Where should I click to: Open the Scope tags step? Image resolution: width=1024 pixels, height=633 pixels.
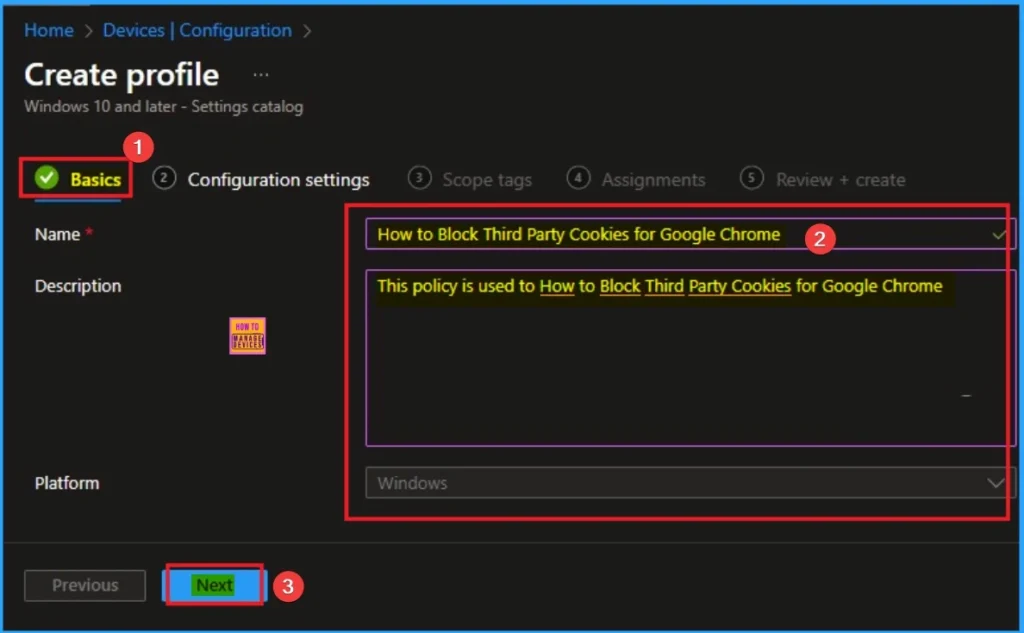pos(470,179)
